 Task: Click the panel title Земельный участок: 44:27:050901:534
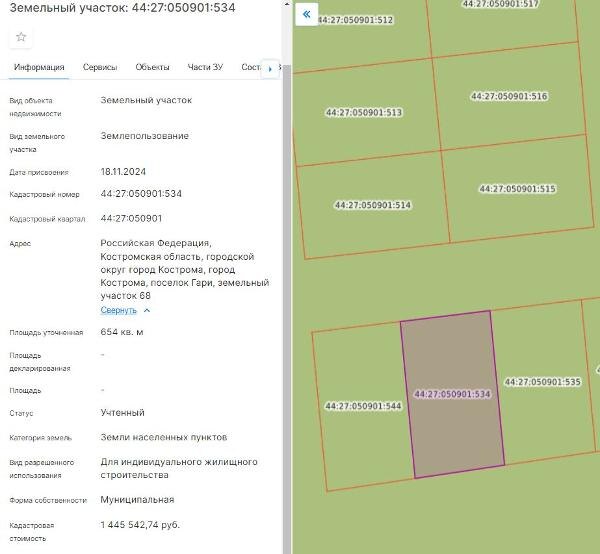(x=122, y=8)
